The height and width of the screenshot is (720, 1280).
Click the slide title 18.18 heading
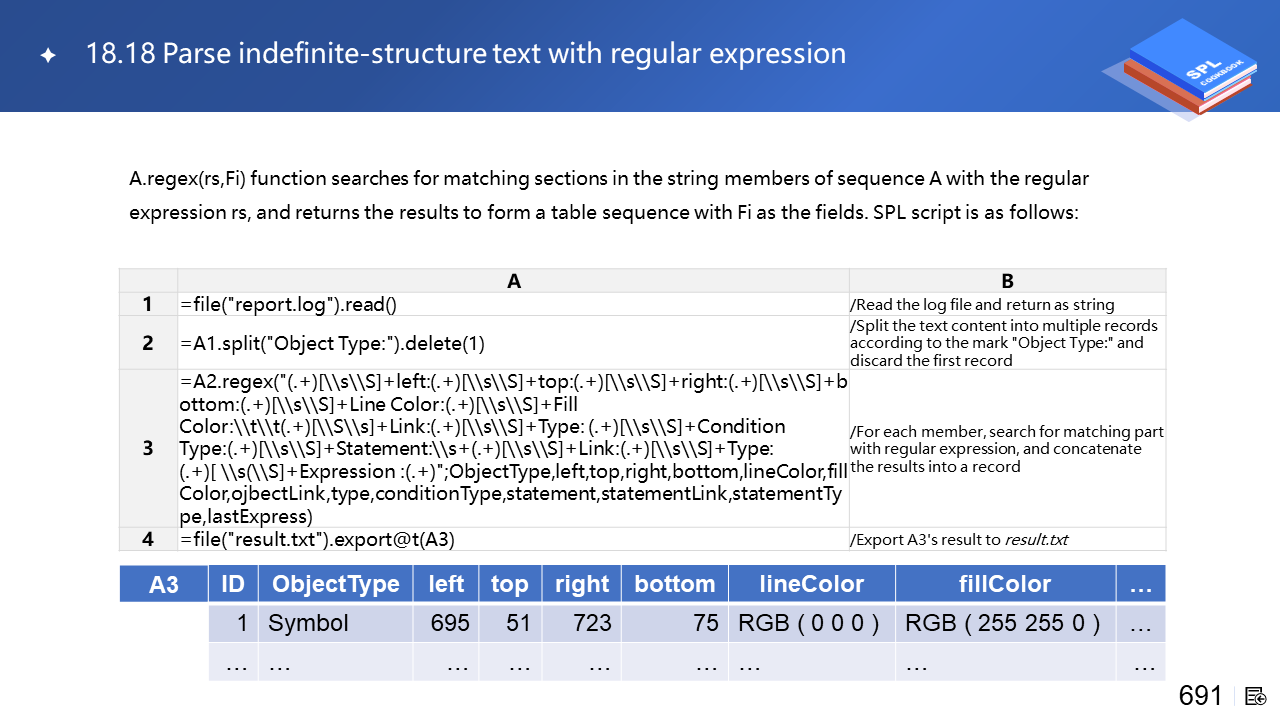pos(466,54)
